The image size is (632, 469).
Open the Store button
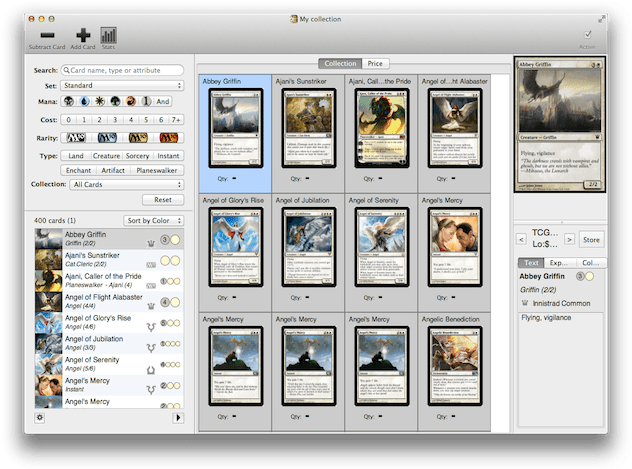591,240
